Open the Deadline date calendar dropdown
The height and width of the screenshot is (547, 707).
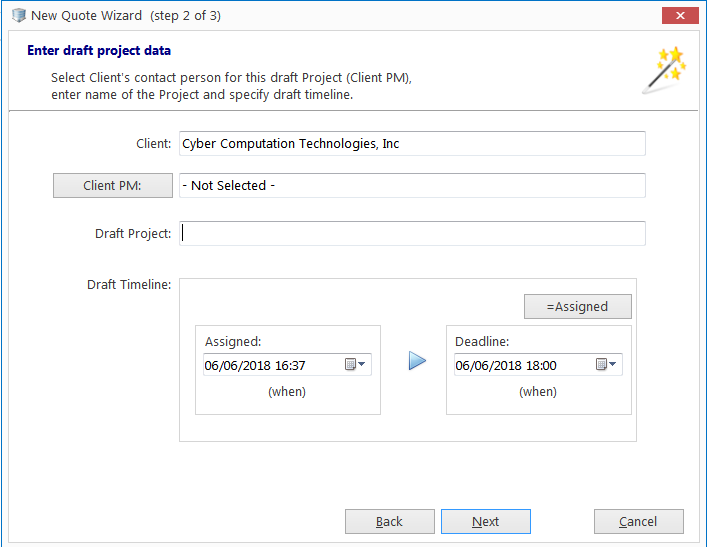(612, 364)
